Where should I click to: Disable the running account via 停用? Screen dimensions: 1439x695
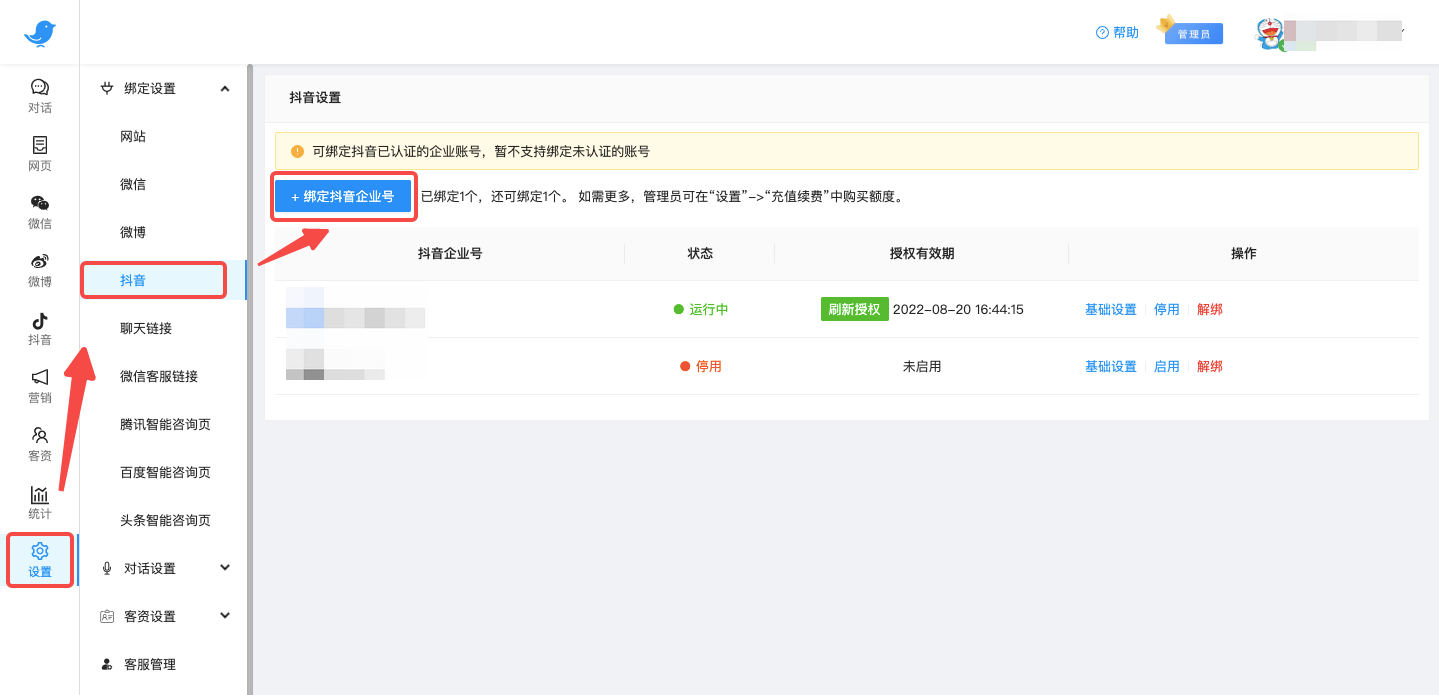tap(1166, 309)
